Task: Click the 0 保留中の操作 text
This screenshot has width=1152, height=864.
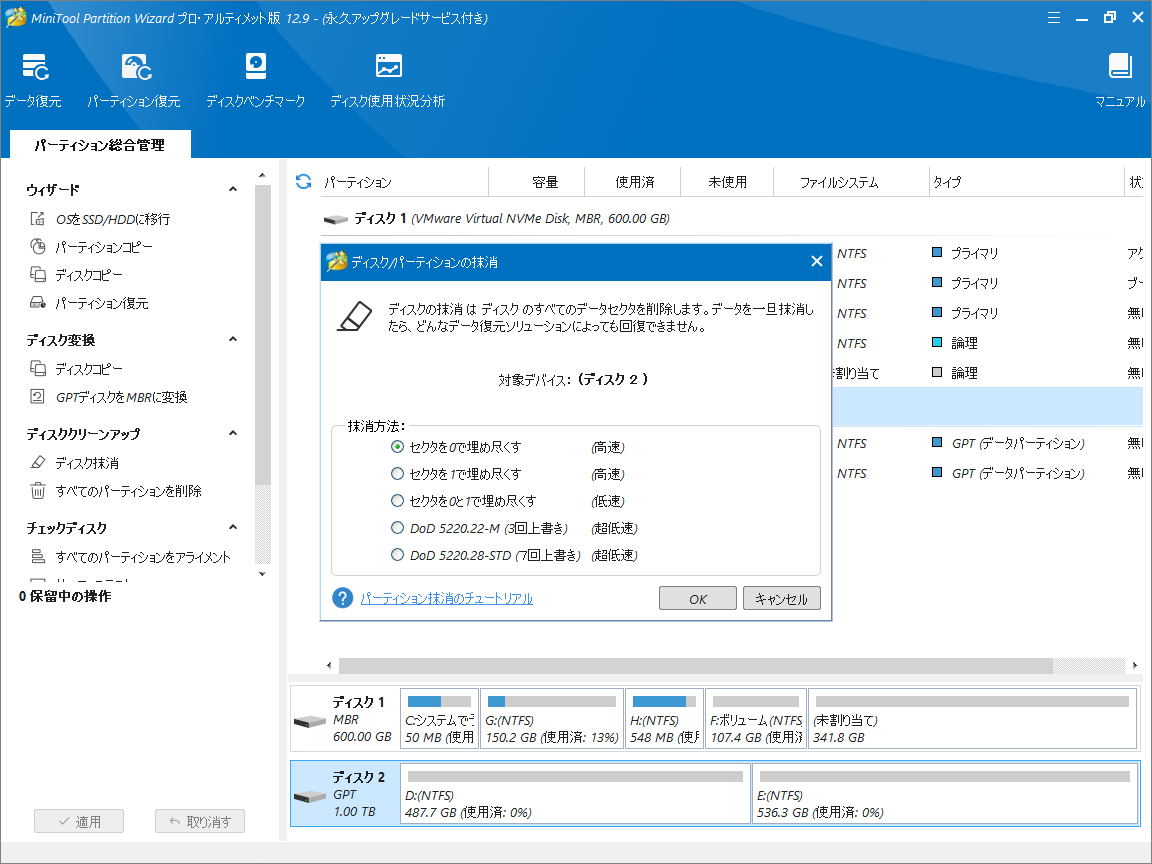Action: tap(65, 596)
